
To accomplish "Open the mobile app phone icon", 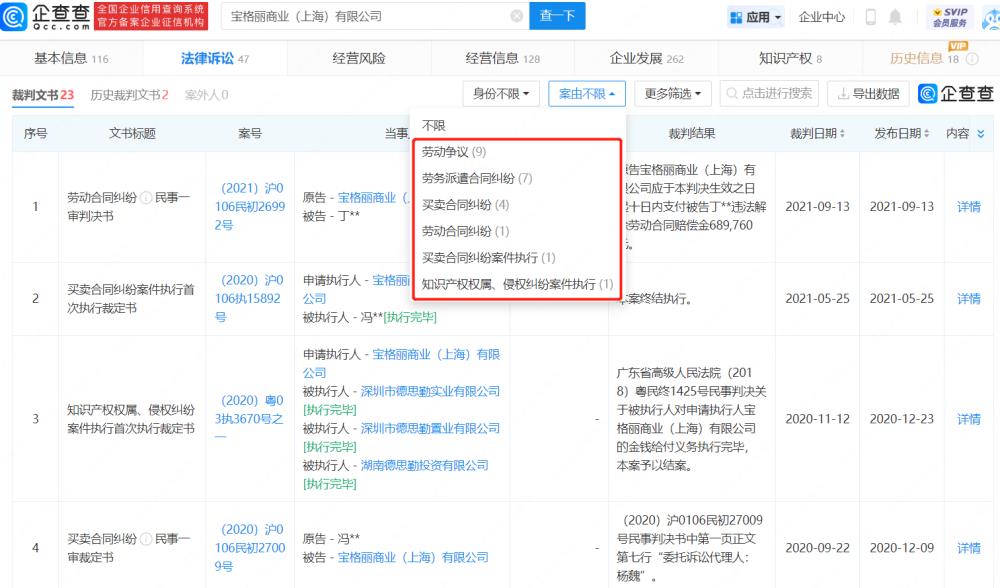I will click(871, 16).
